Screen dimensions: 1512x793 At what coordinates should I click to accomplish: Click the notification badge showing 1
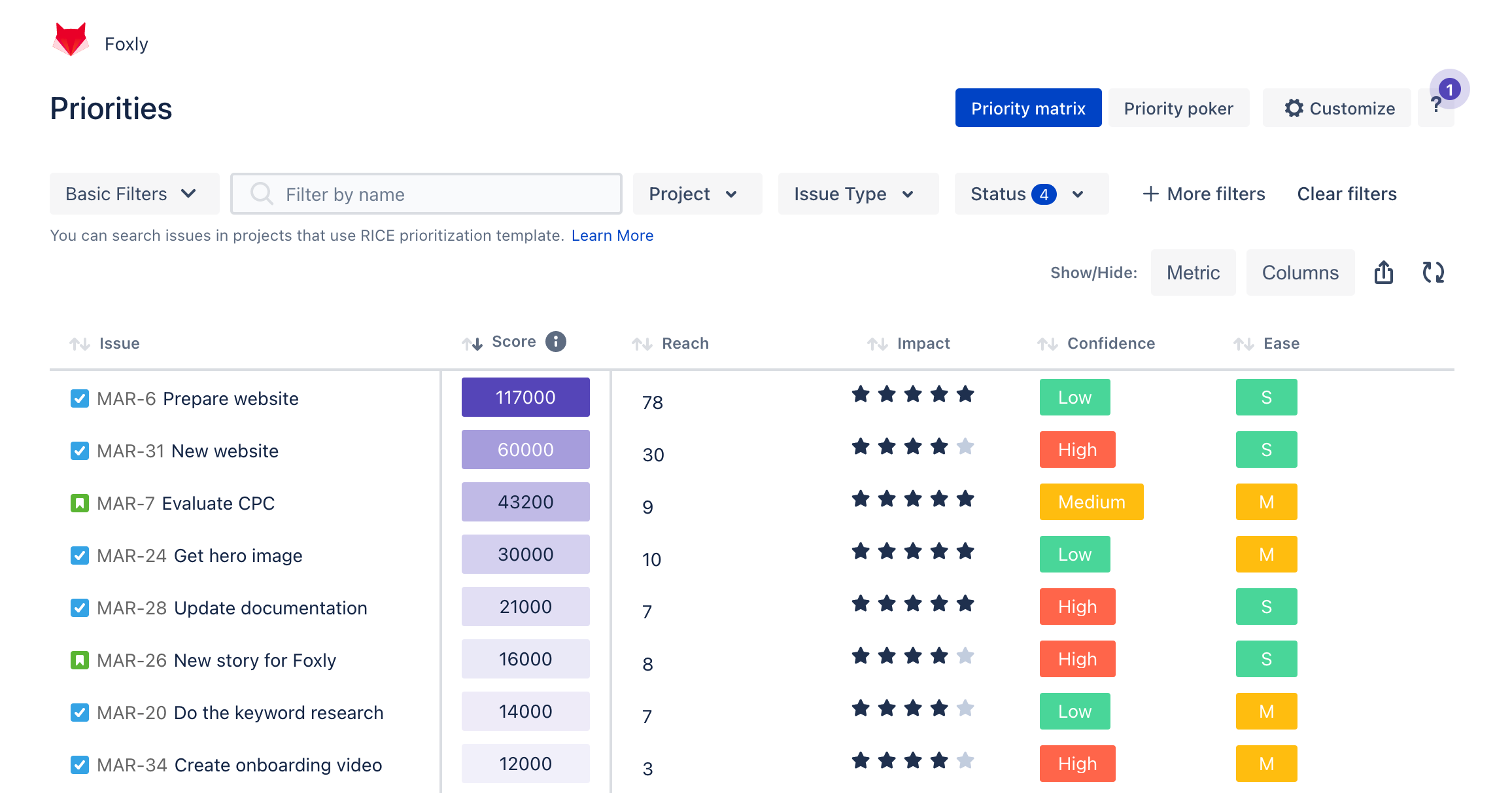(1450, 89)
